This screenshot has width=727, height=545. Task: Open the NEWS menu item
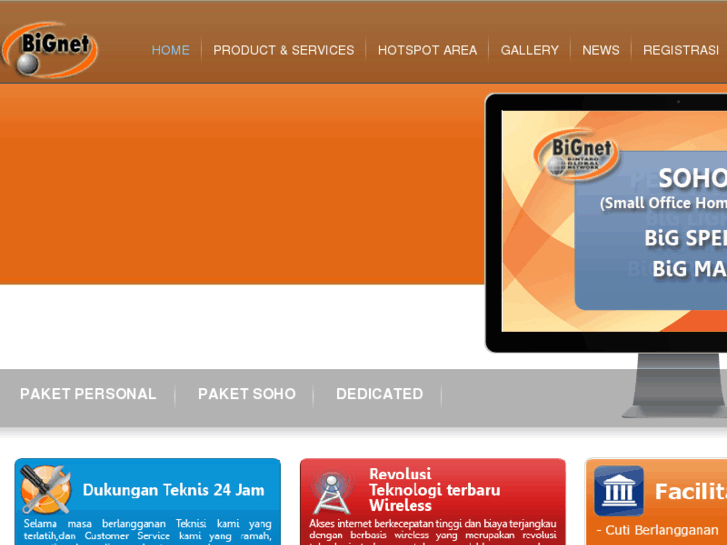[601, 50]
